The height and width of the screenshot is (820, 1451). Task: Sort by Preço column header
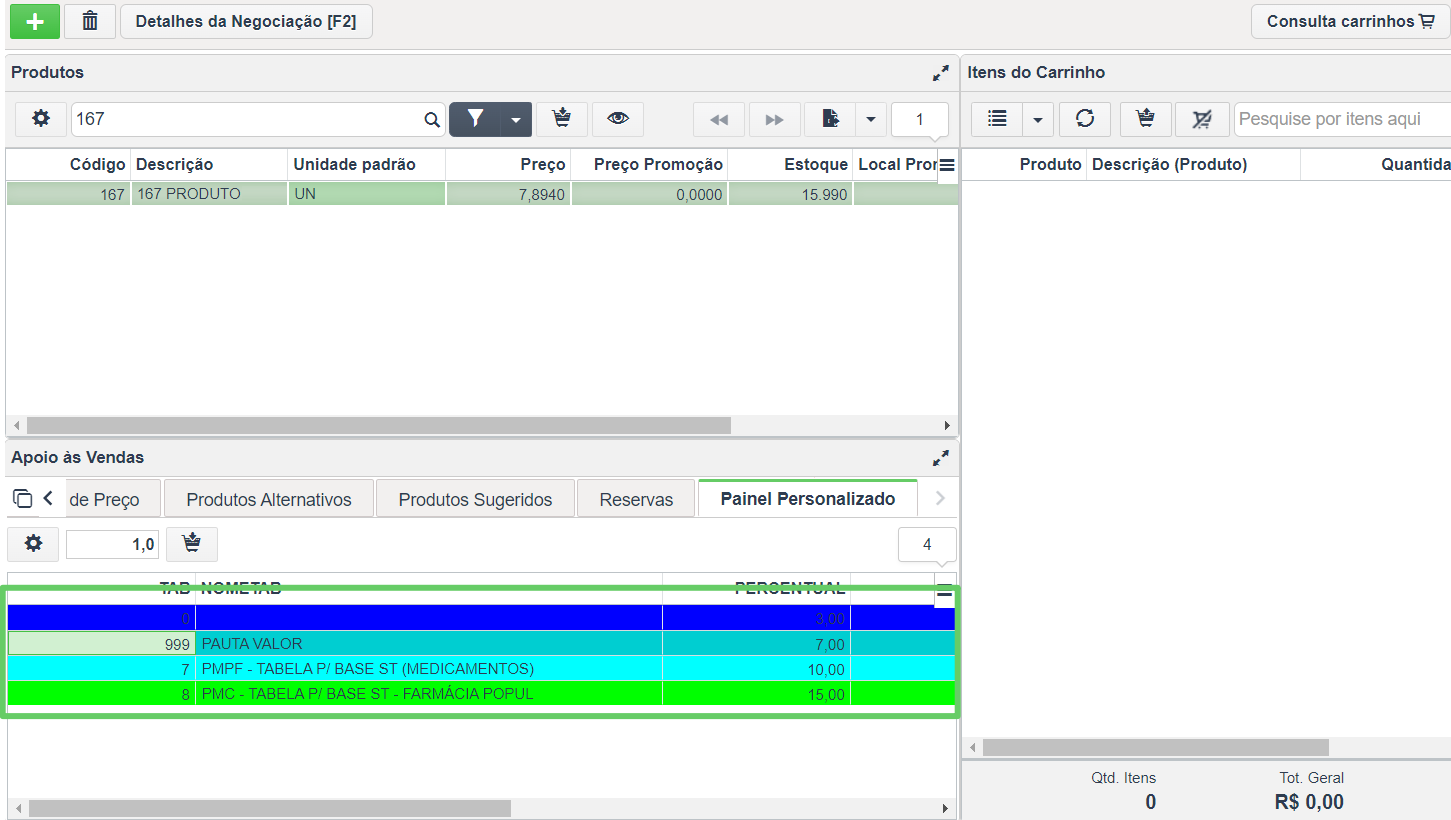coord(543,164)
